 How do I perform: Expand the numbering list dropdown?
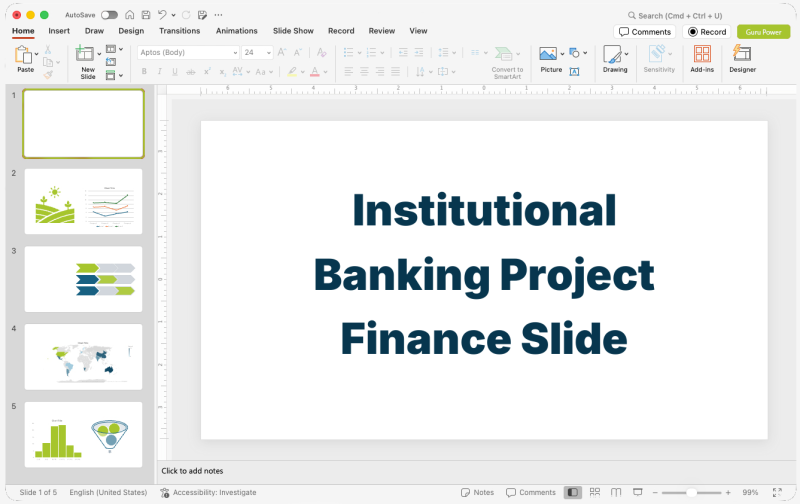coord(382,53)
